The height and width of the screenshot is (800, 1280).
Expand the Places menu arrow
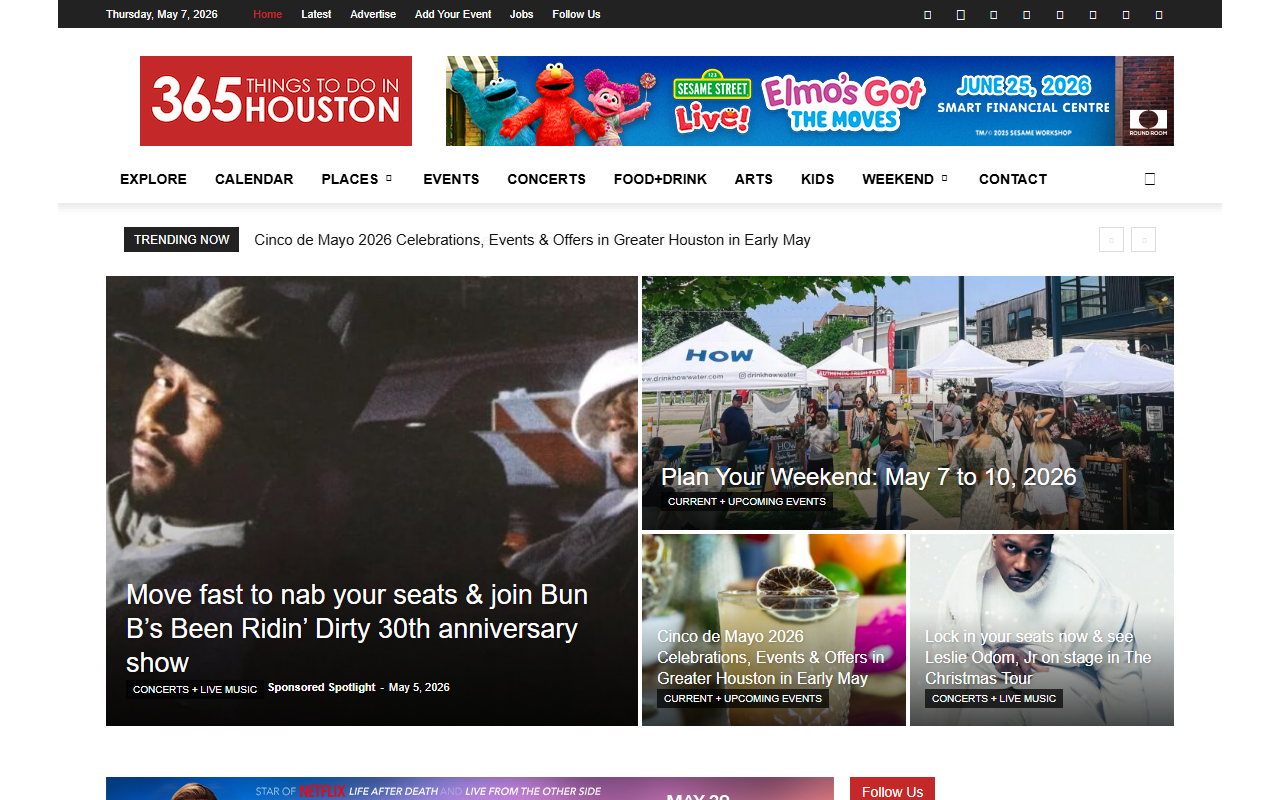(389, 179)
